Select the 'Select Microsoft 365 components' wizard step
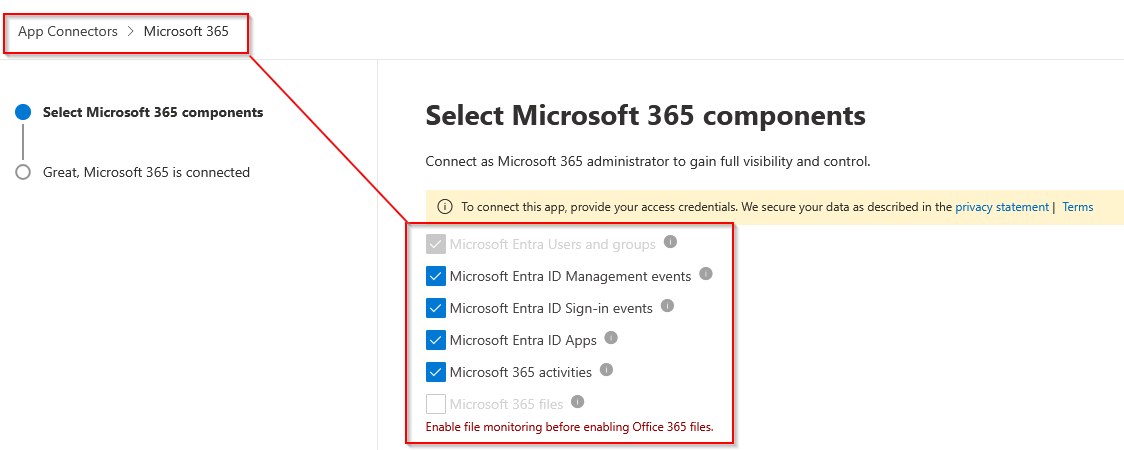Viewport: 1124px width, 450px height. (153, 112)
